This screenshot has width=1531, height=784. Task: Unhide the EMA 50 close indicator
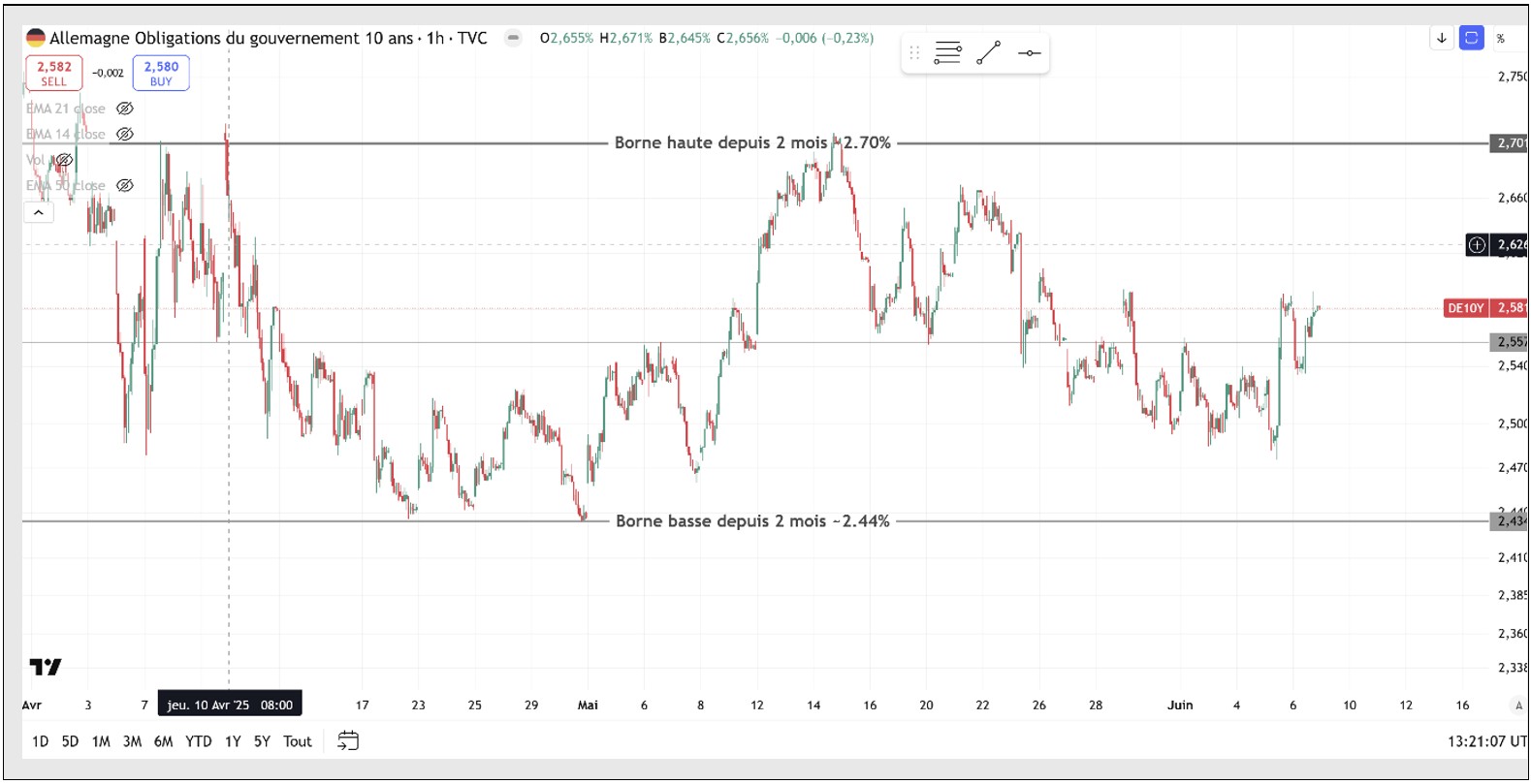pyautogui.click(x=125, y=185)
